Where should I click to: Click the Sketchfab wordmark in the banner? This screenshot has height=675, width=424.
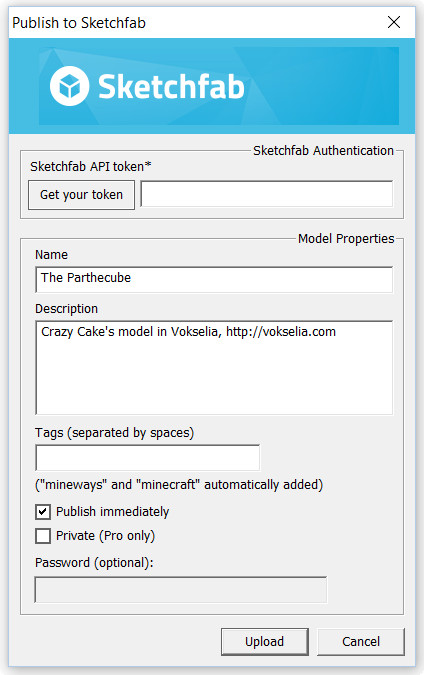[x=171, y=87]
